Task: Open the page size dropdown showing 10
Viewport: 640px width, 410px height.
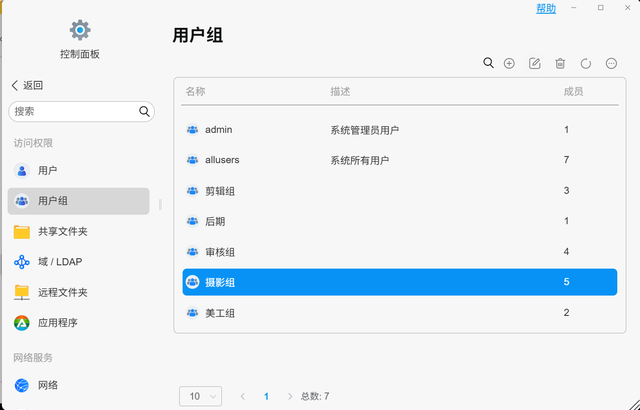Action: click(200, 396)
